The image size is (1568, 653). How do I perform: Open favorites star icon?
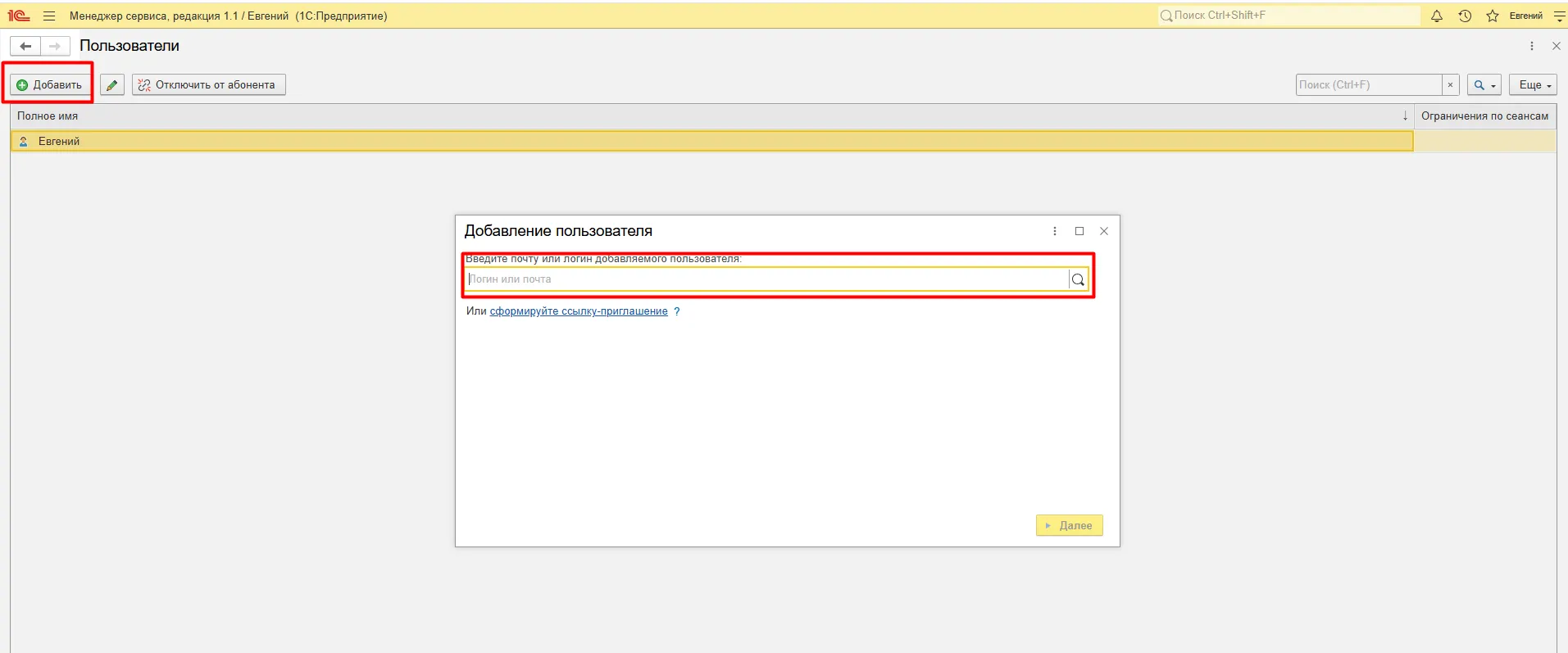pyautogui.click(x=1493, y=16)
